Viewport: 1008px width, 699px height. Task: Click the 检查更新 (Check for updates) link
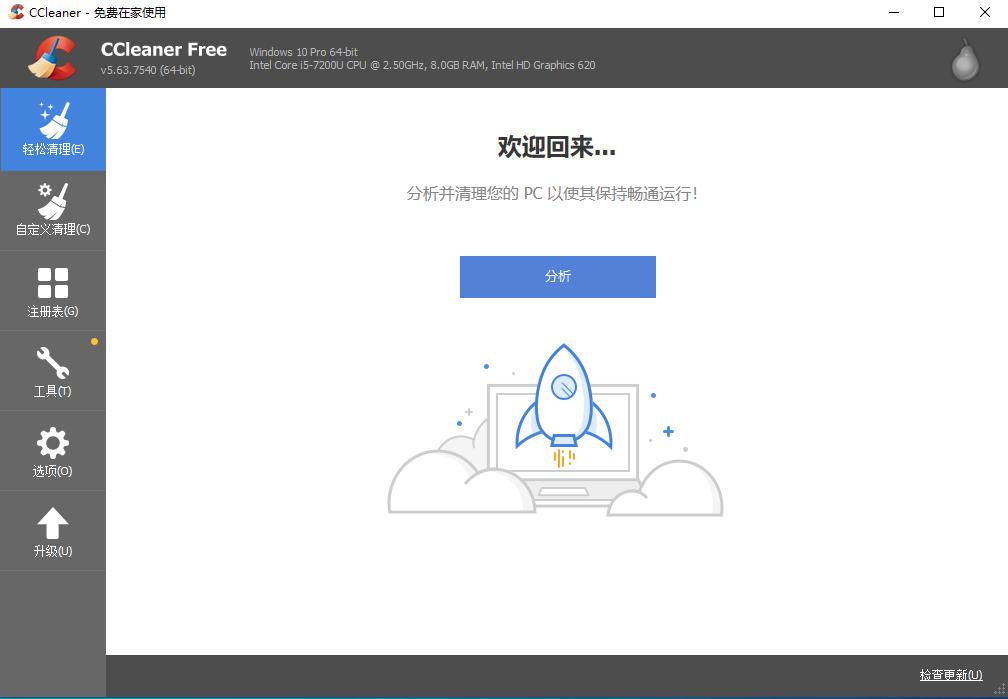pyautogui.click(x=950, y=675)
